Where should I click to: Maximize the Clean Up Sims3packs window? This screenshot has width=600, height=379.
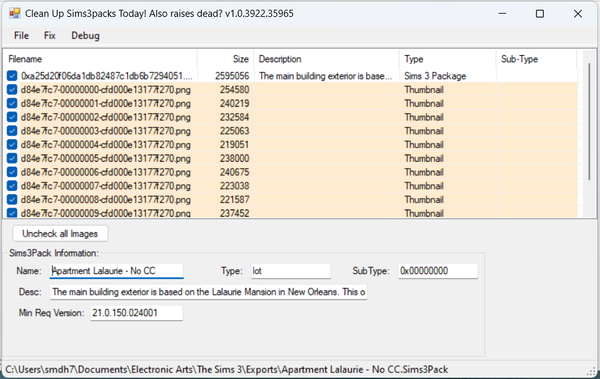click(x=540, y=14)
